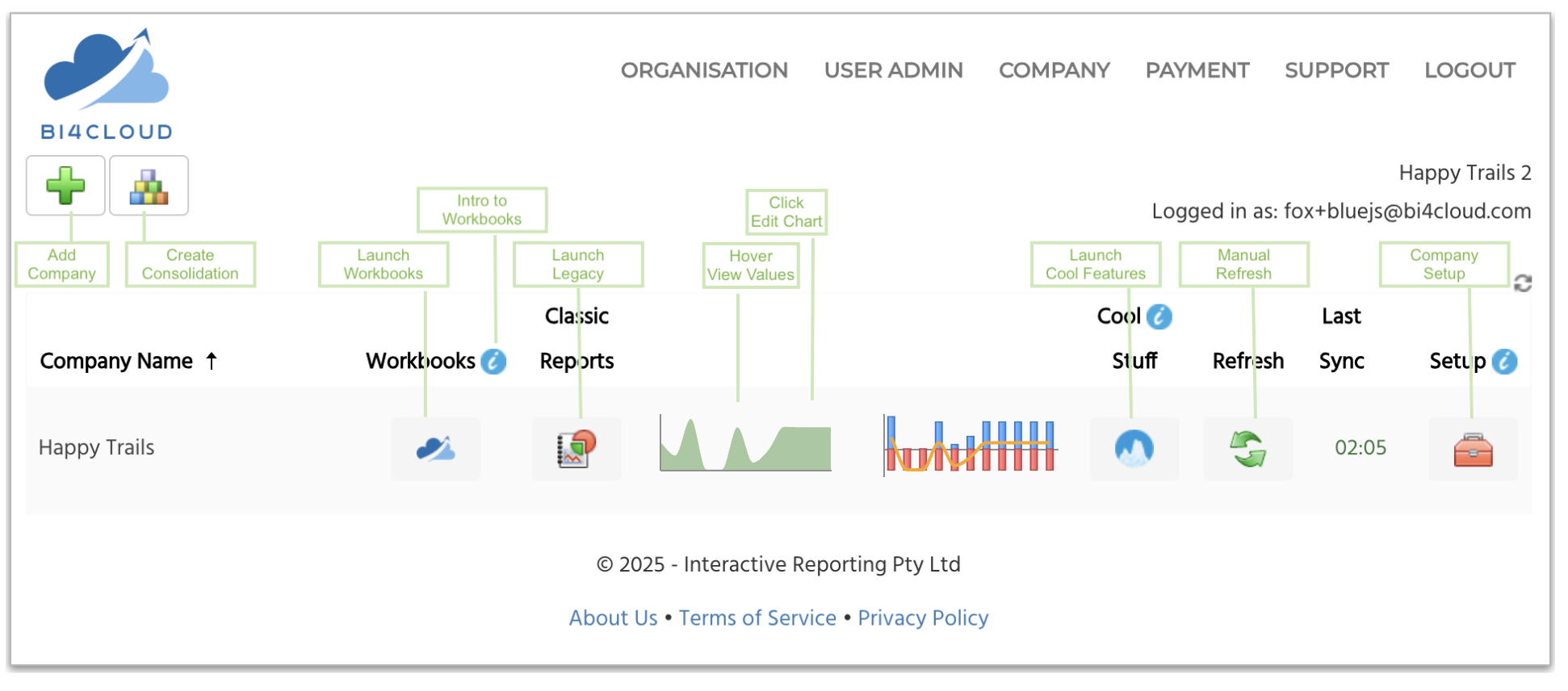This screenshot has height=691, width=1568.
Task: Click the Happy Trails company name
Action: pyautogui.click(x=96, y=447)
